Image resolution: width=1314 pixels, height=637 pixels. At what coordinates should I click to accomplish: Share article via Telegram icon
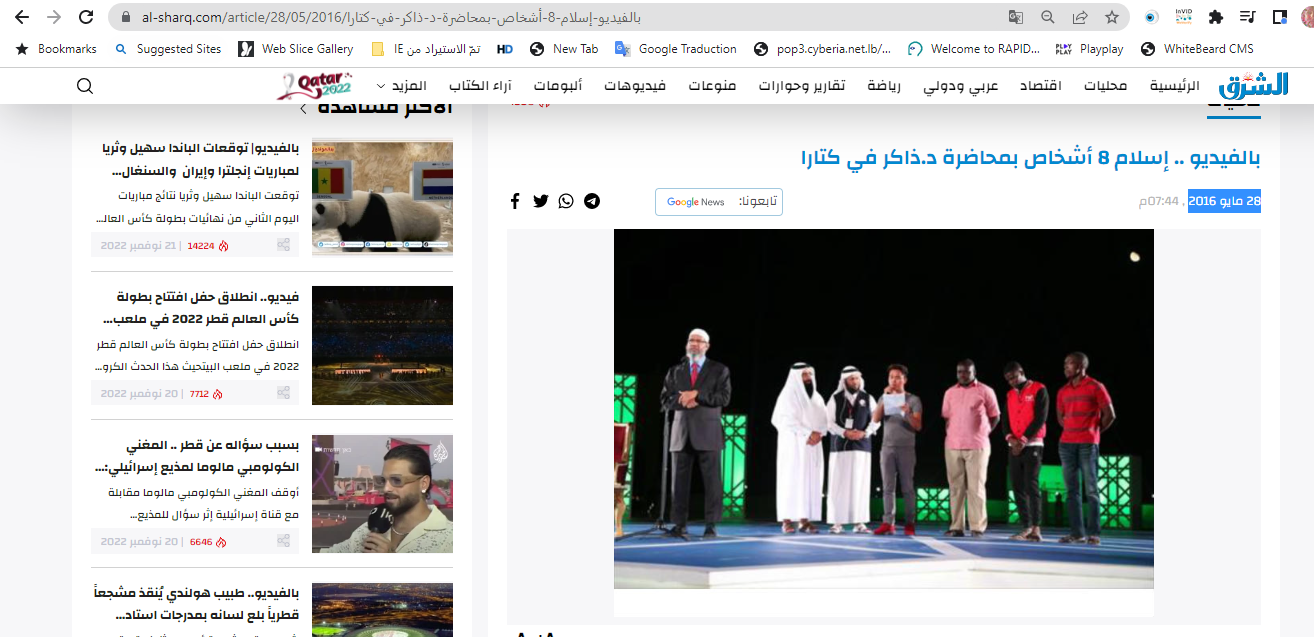[x=592, y=201]
